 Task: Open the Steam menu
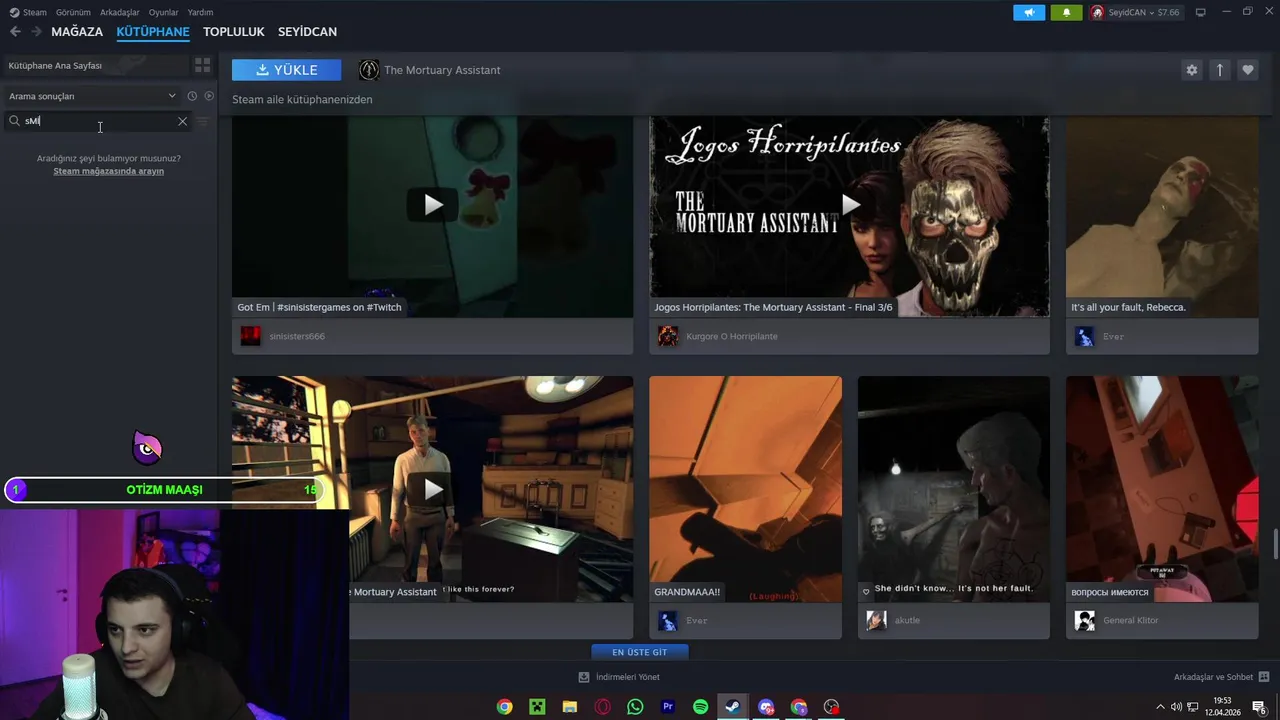[29, 12]
